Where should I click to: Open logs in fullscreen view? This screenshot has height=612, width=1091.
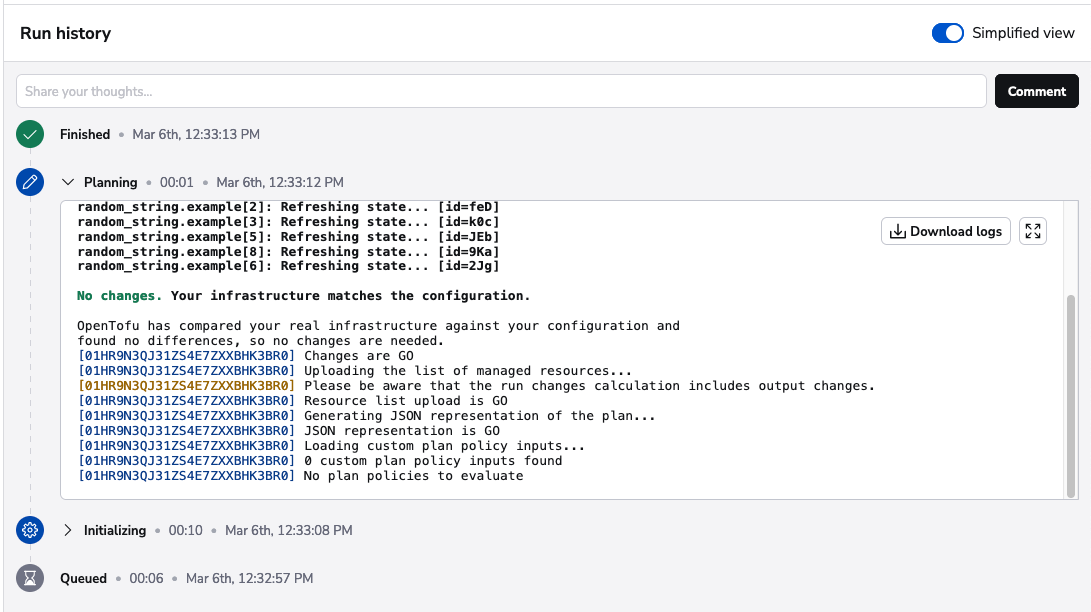[1033, 231]
